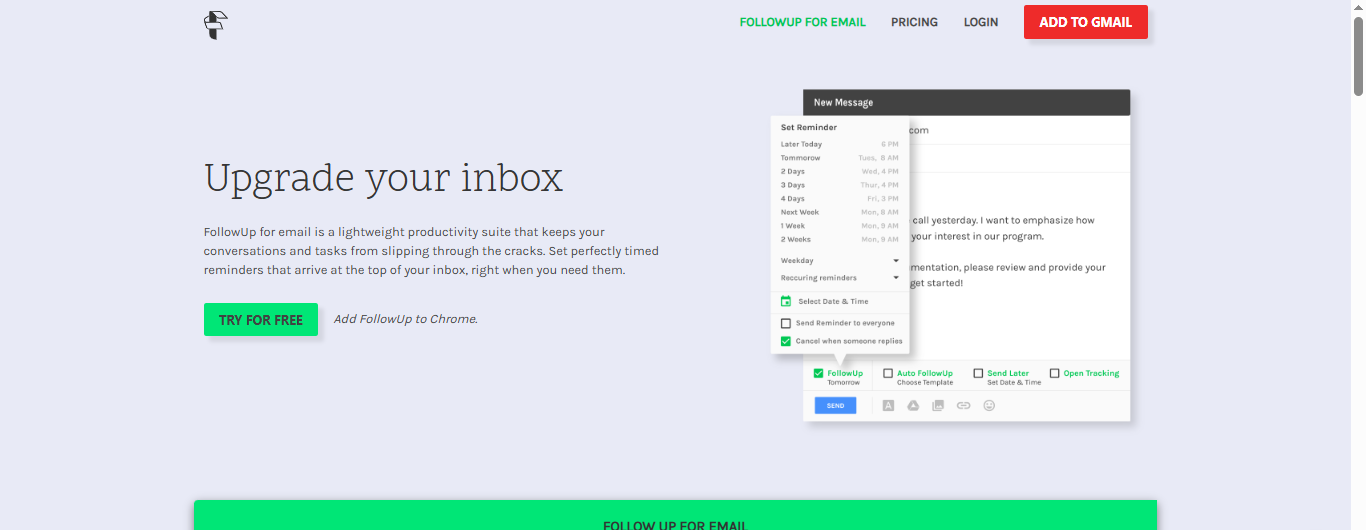The image size is (1366, 530).
Task: Toggle the FollowUp Tomorrow checkbox
Action: pyautogui.click(x=818, y=373)
